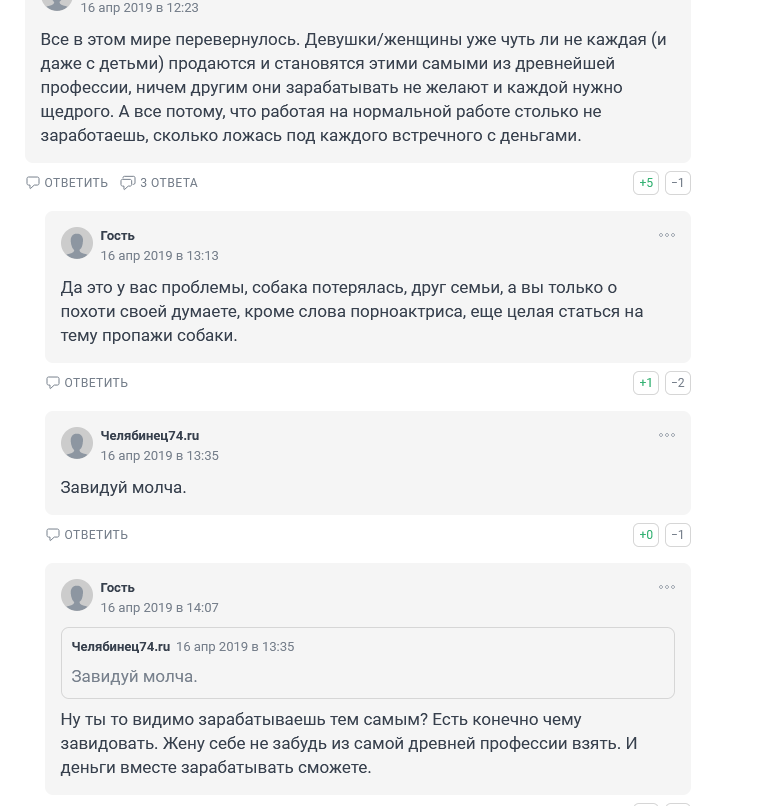Downvote the top comment with its −1 button
This screenshot has width=776, height=806.
tap(678, 183)
